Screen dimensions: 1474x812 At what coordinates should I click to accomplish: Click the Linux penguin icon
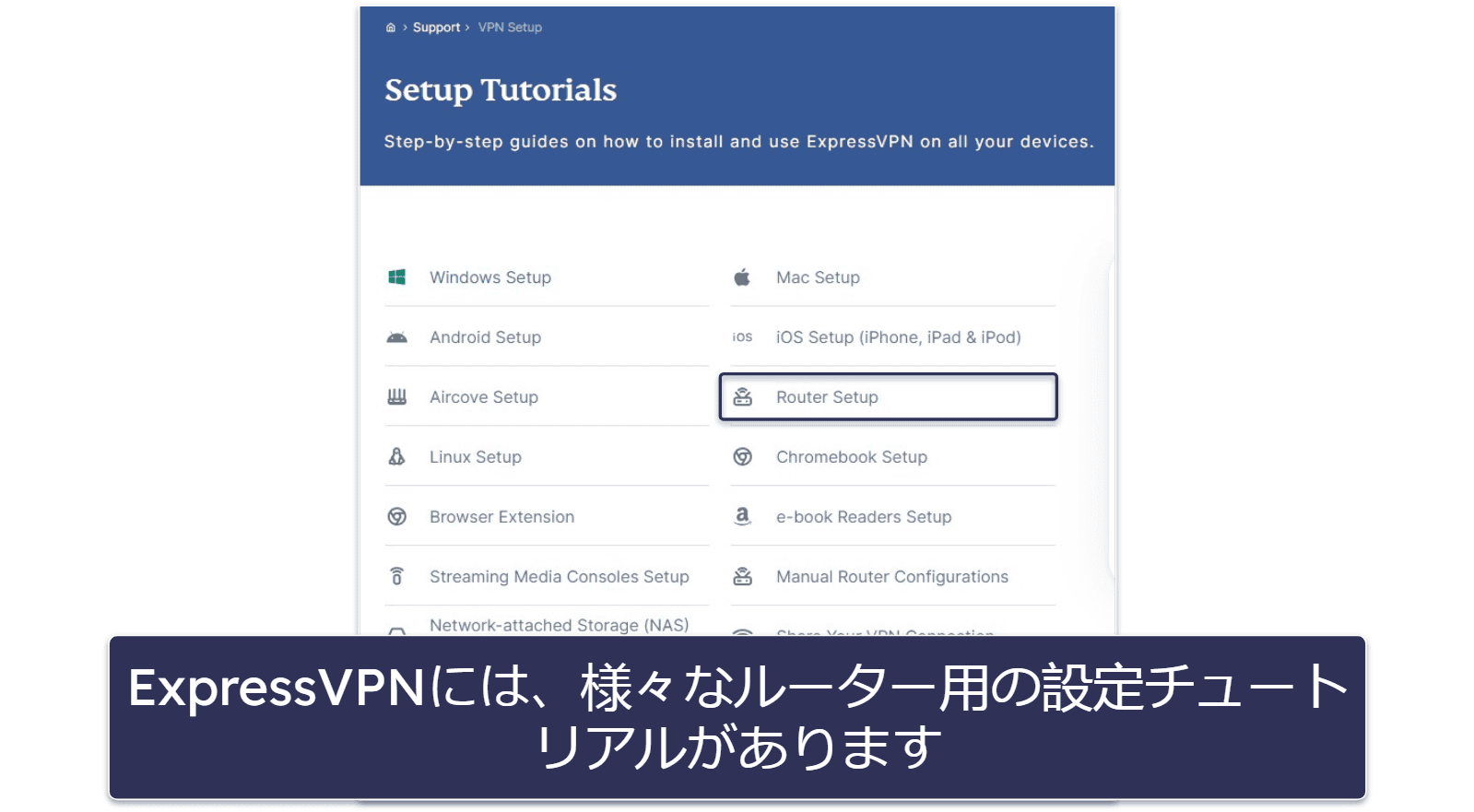pyautogui.click(x=397, y=456)
